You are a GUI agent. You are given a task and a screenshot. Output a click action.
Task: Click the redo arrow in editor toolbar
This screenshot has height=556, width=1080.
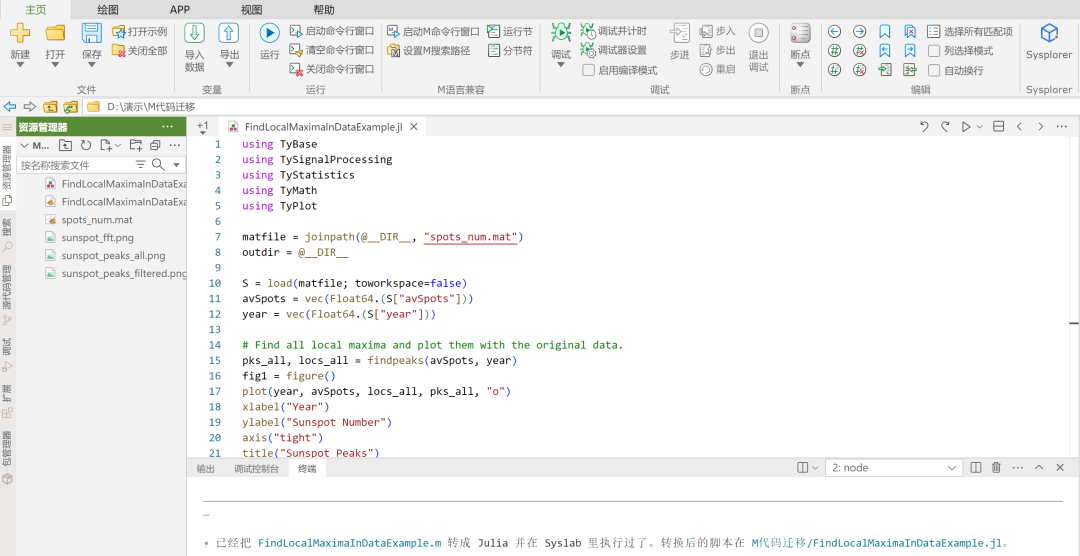(x=945, y=127)
